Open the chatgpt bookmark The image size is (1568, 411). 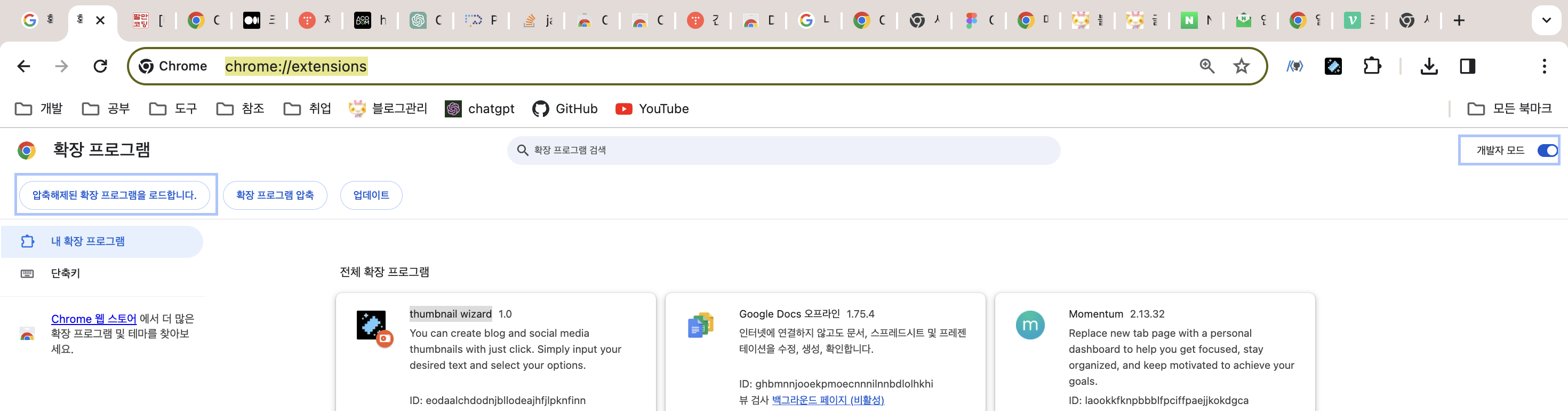pyautogui.click(x=479, y=109)
